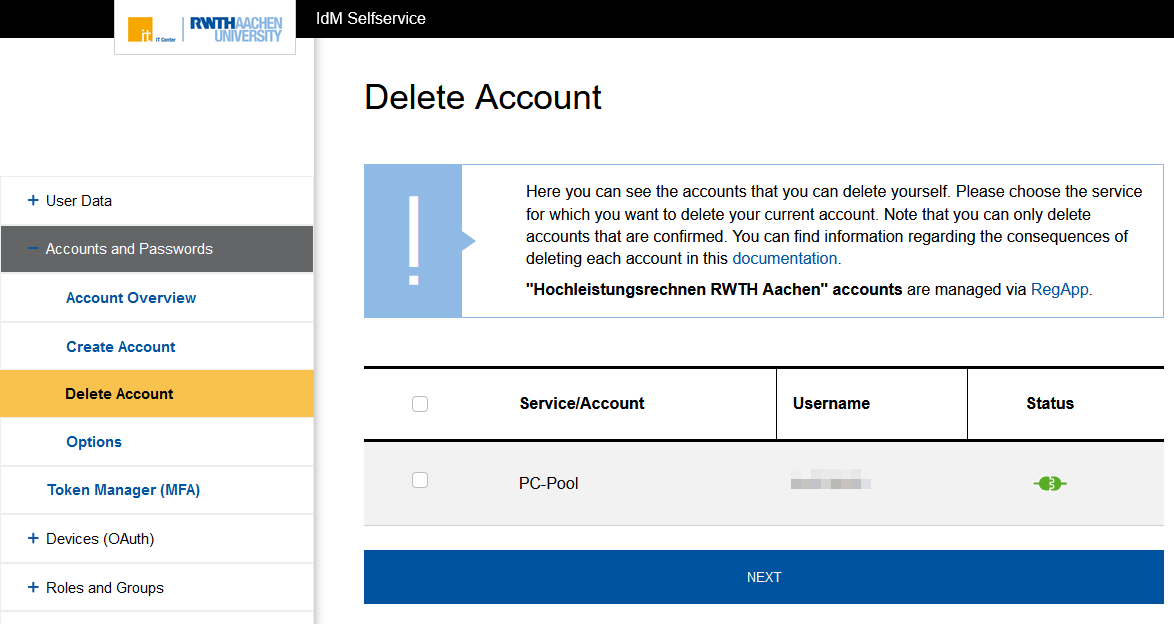Click the green status icon for PC-Pool
Viewport: 1174px width, 624px height.
1049,484
